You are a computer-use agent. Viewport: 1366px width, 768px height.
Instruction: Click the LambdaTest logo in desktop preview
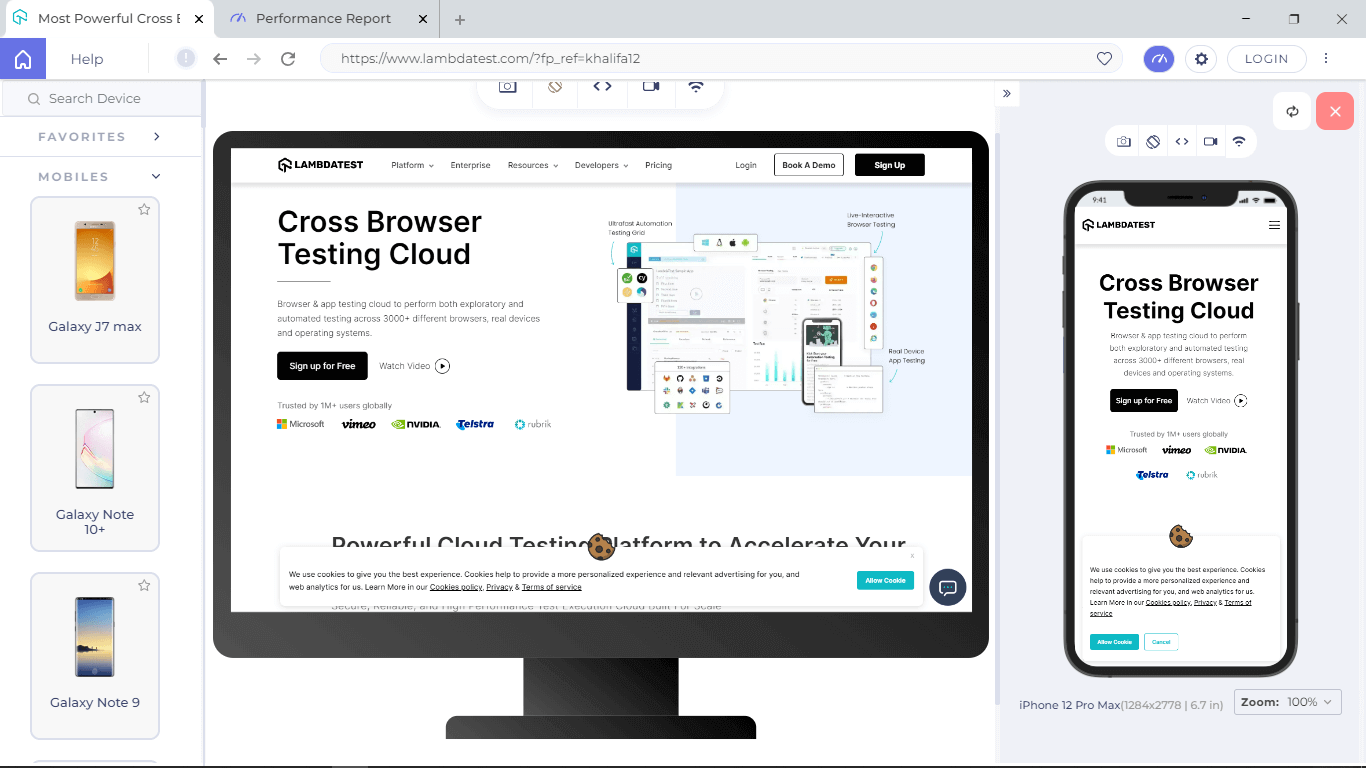click(x=320, y=165)
